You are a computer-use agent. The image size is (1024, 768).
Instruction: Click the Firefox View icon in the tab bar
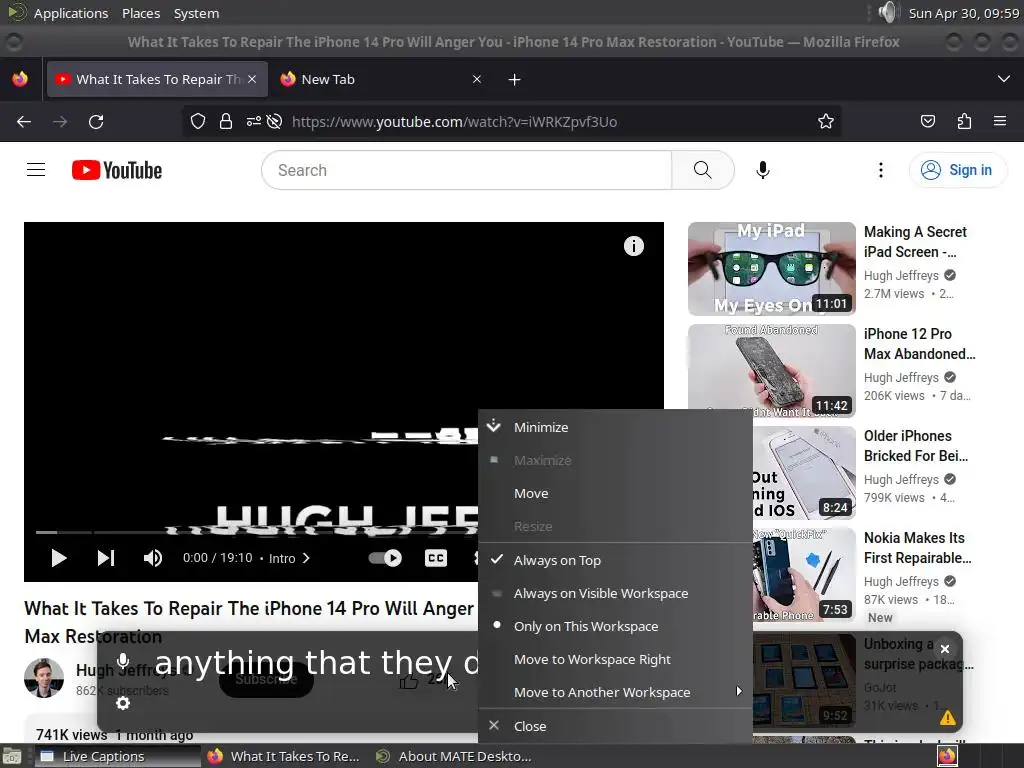[20, 79]
